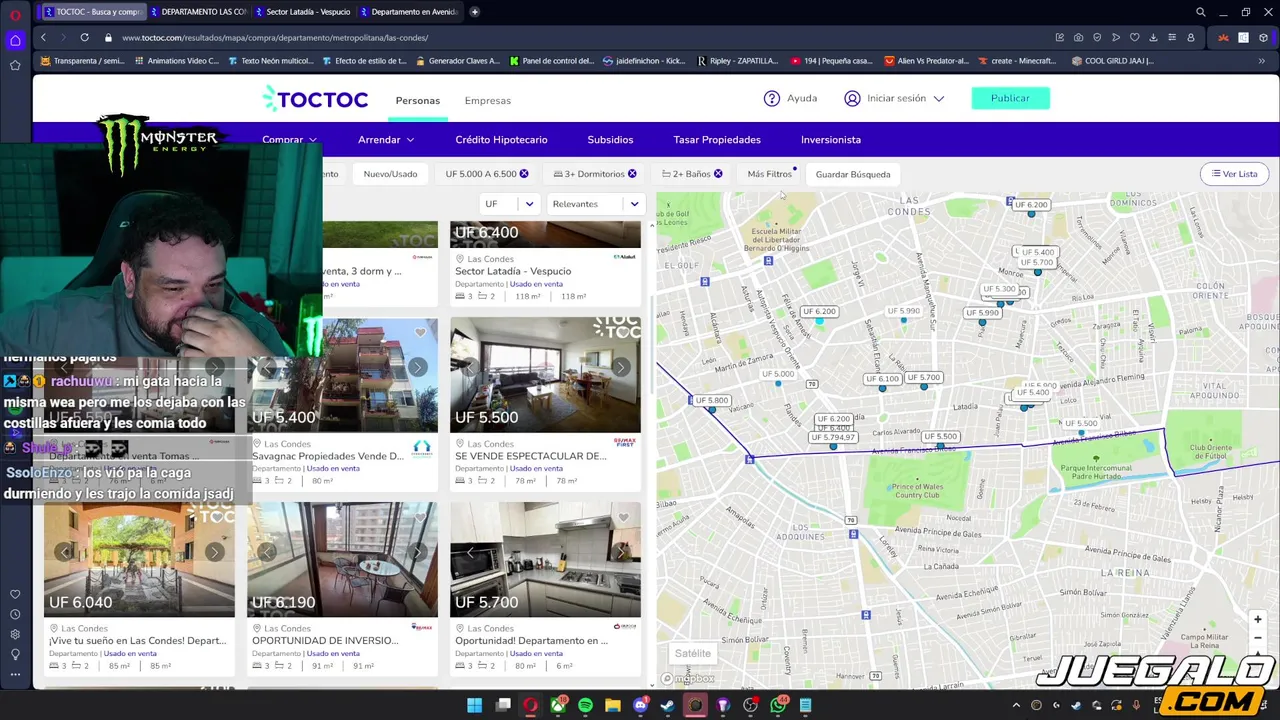Viewport: 1280px width, 720px height.
Task: Switch to DEPARTAMENTO LAS CONDES browser tab
Action: (197, 12)
